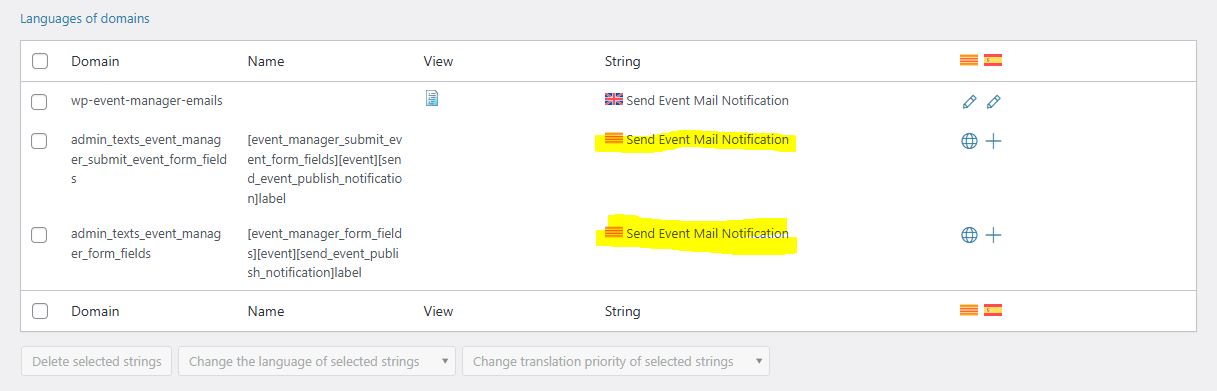Click Spanish flag in table footer
The height and width of the screenshot is (391, 1217).
[x=993, y=310]
